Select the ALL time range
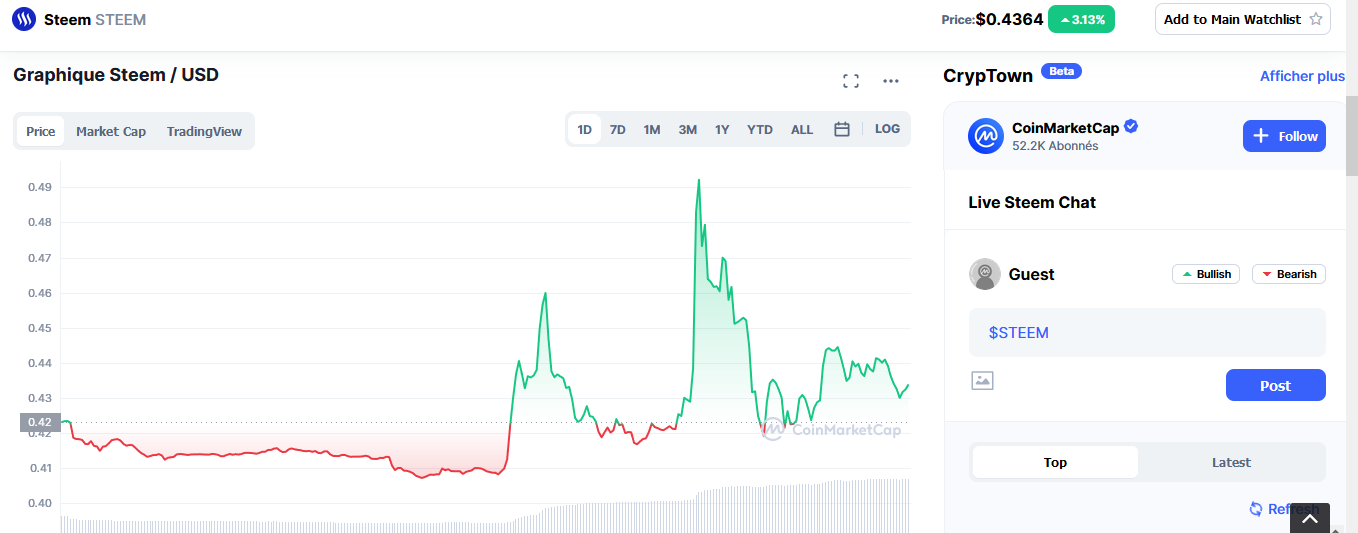Screen dimensions: 1358x533 coord(802,129)
